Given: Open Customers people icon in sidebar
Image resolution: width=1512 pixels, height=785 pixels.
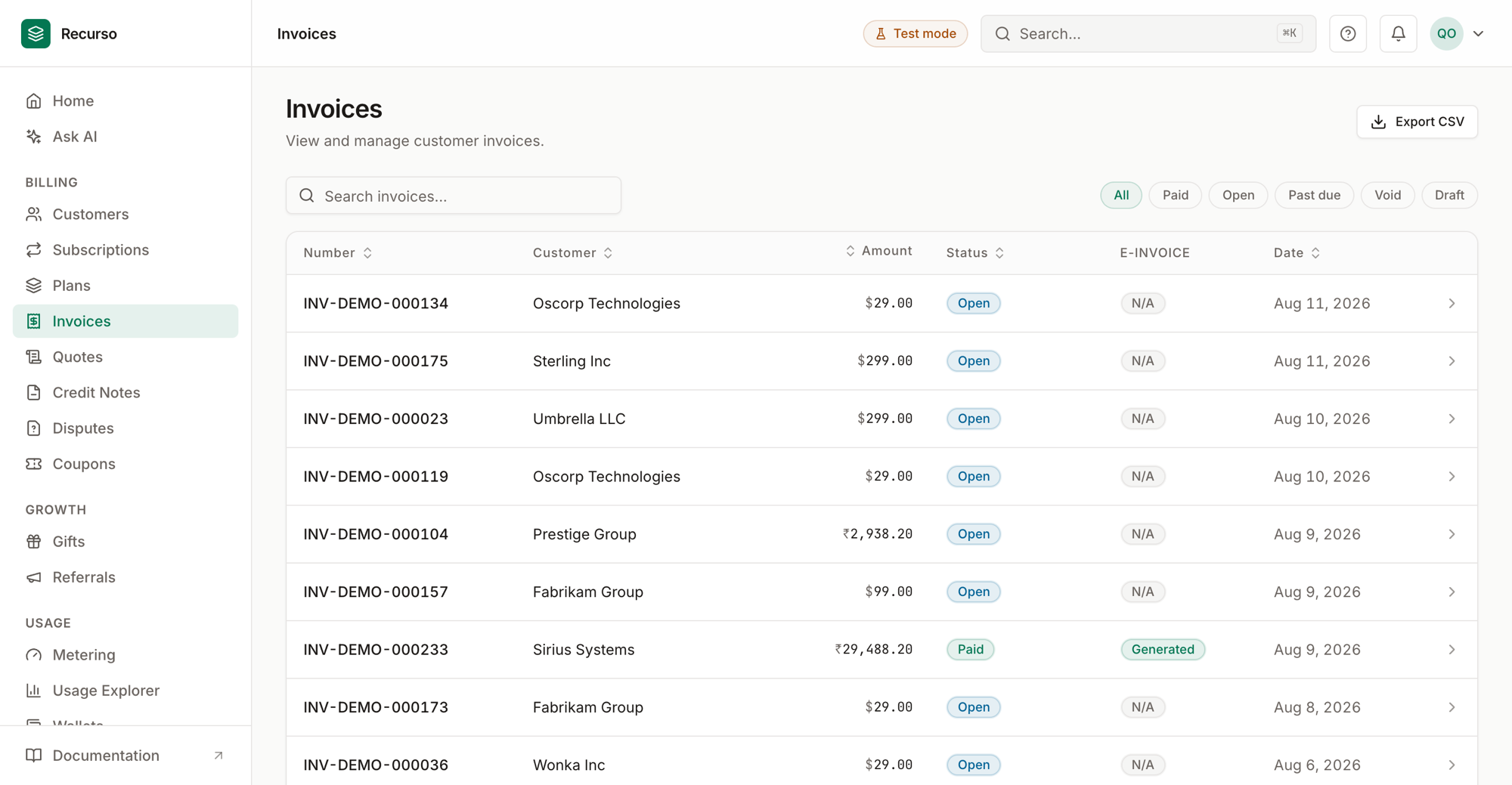Looking at the screenshot, I should click(x=33, y=214).
